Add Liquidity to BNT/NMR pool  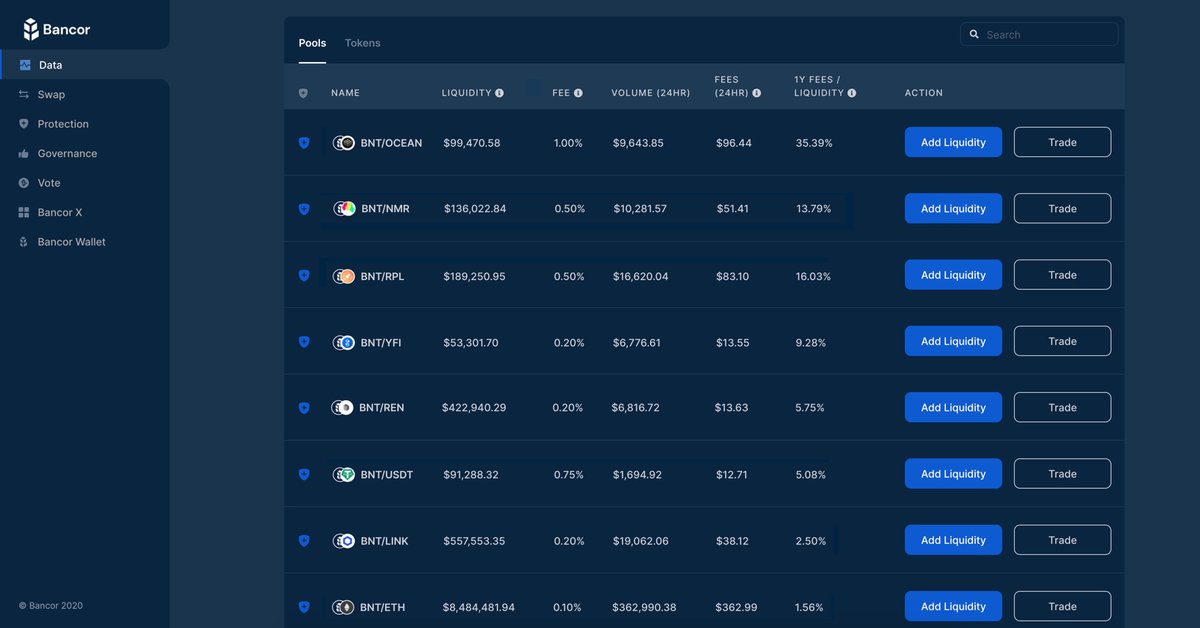click(953, 208)
